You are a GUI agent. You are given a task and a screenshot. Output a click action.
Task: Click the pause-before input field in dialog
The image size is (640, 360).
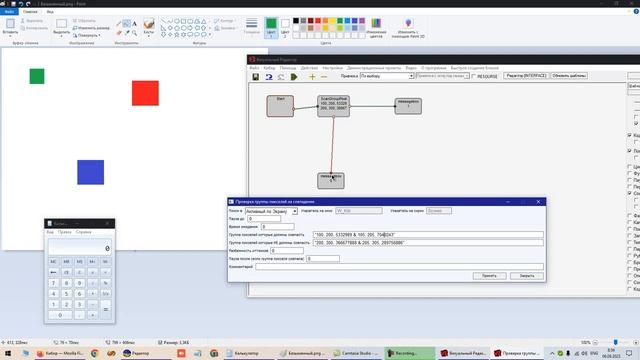[264, 219]
